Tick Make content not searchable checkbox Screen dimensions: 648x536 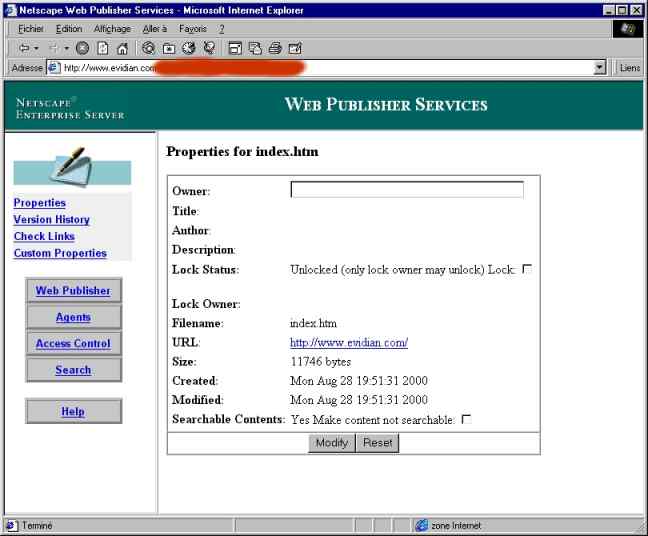click(x=466, y=419)
